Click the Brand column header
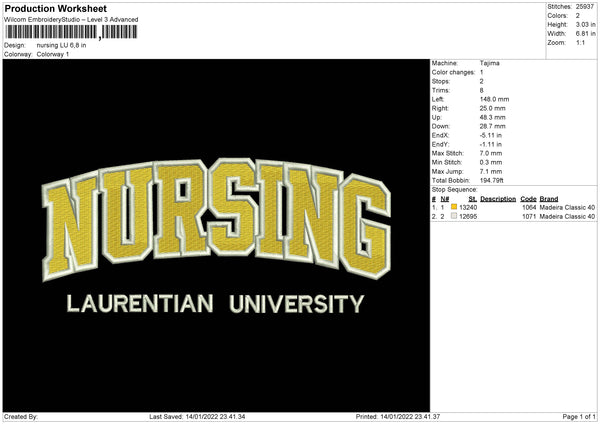The width and height of the screenshot is (600, 424). (x=549, y=199)
